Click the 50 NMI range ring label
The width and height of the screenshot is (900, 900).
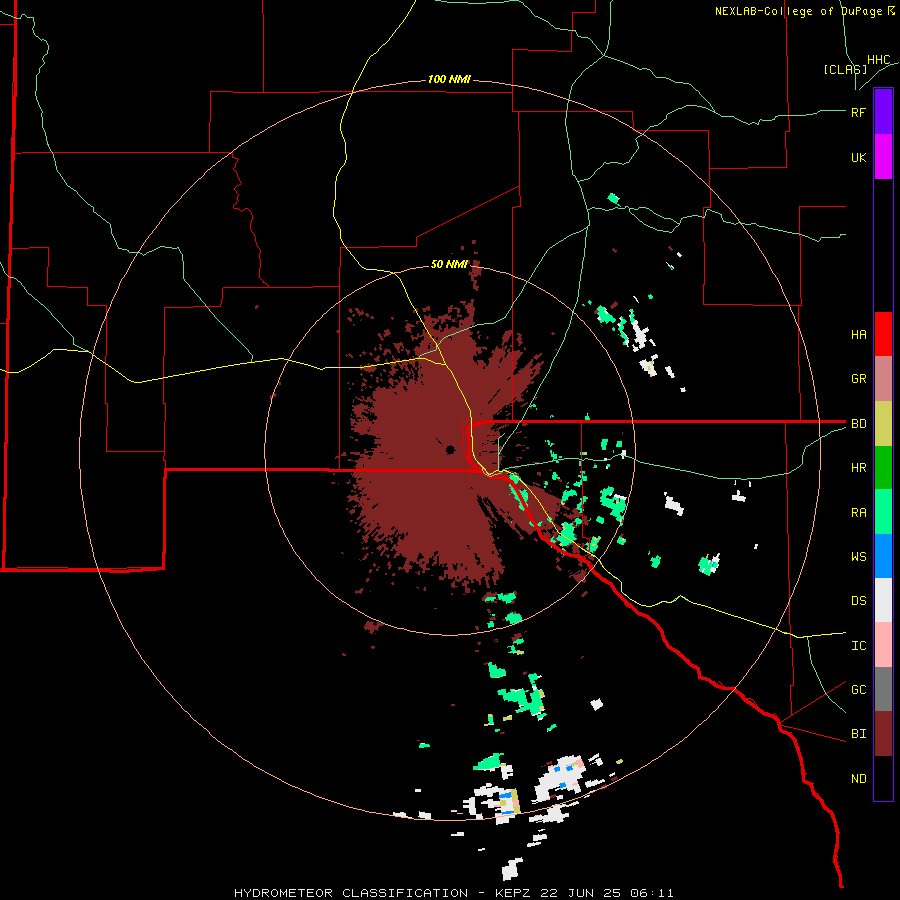tap(449, 264)
